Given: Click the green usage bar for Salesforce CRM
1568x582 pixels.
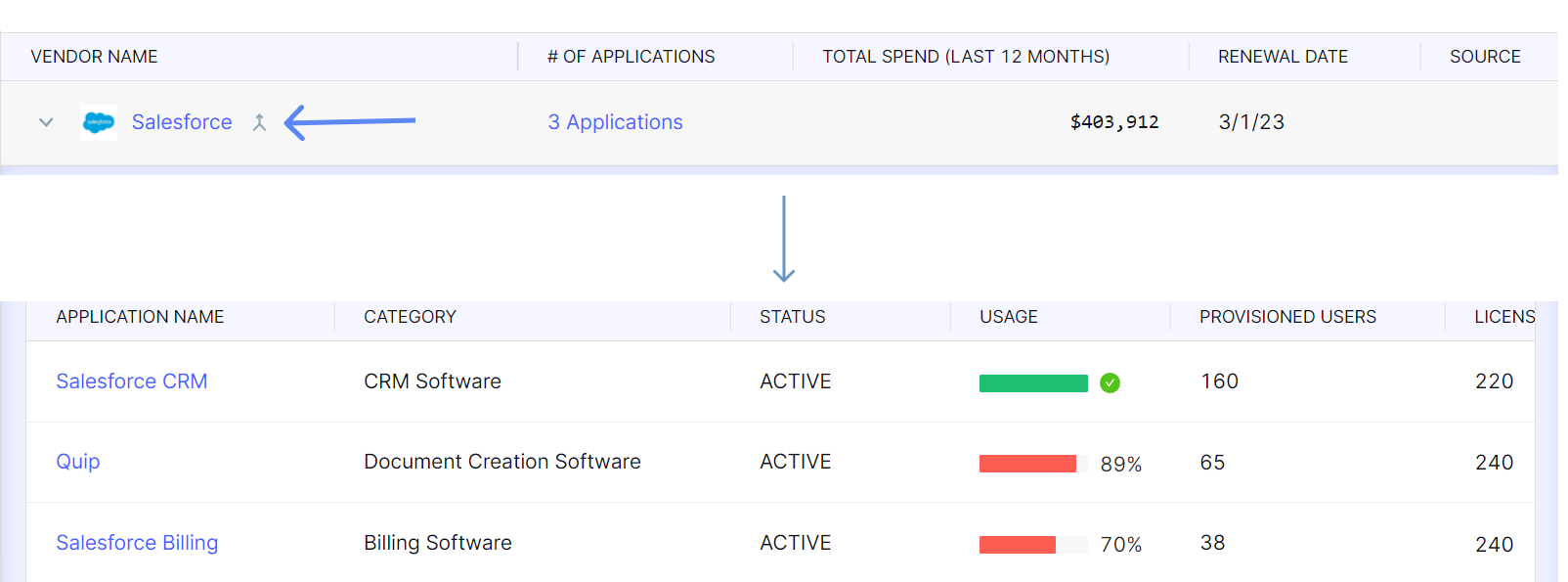Looking at the screenshot, I should [x=1033, y=383].
